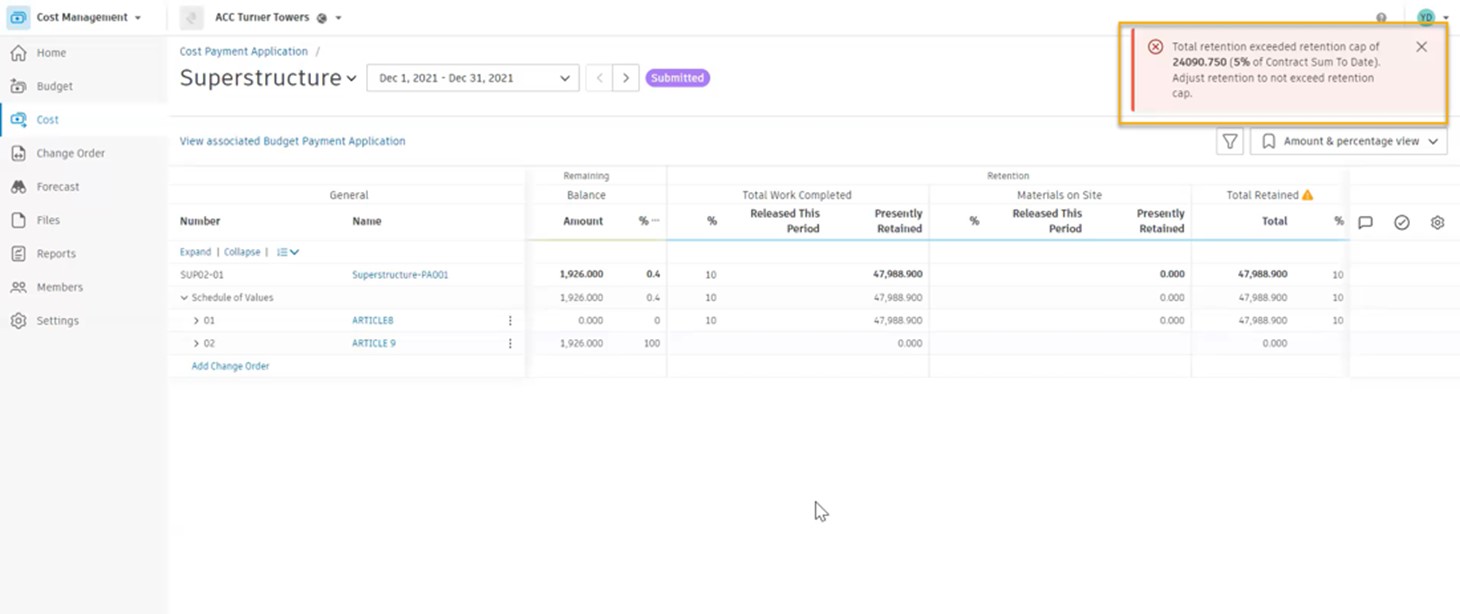Screen dimensions: 1460x614
Task: Click the Settings gear icon in sidebar
Action: coord(18,321)
